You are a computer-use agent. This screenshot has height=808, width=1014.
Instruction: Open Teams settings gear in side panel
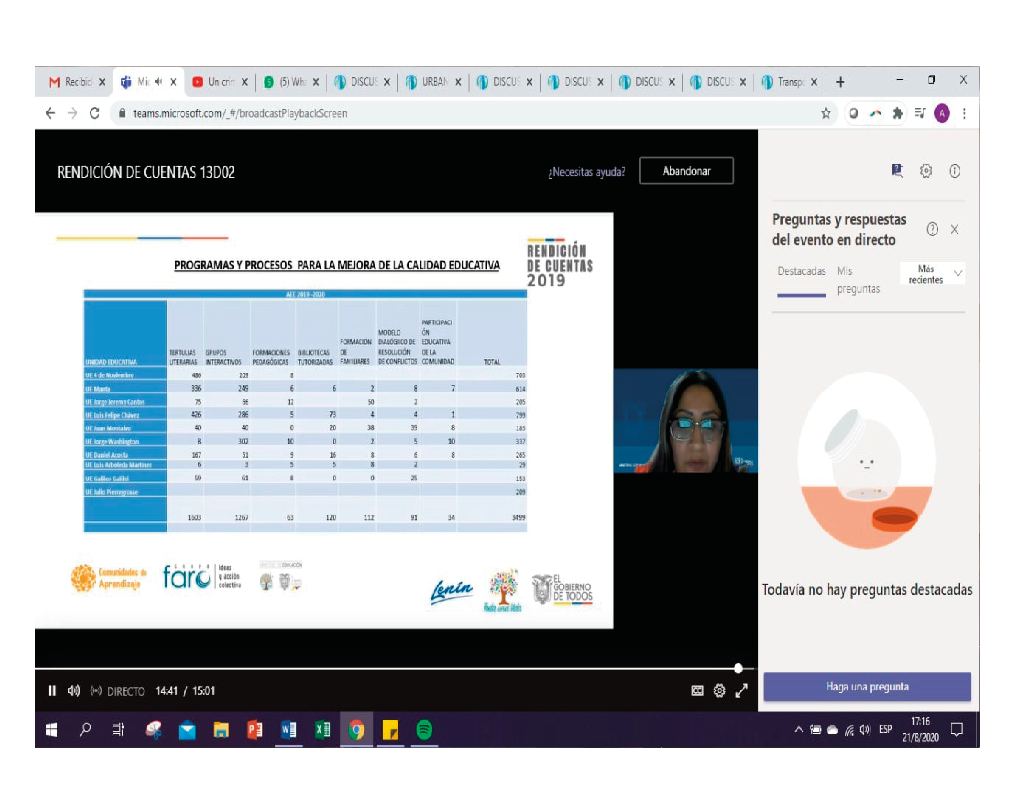pyautogui.click(x=926, y=171)
